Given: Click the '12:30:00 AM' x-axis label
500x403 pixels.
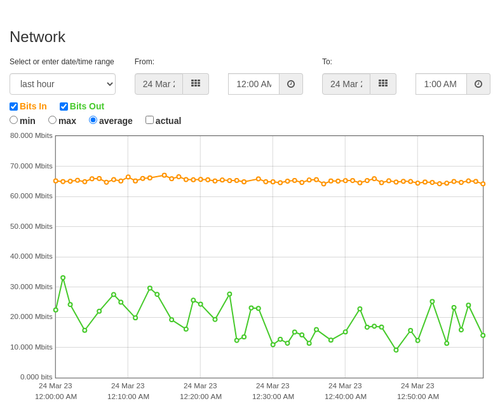Looking at the screenshot, I should pos(273,397).
